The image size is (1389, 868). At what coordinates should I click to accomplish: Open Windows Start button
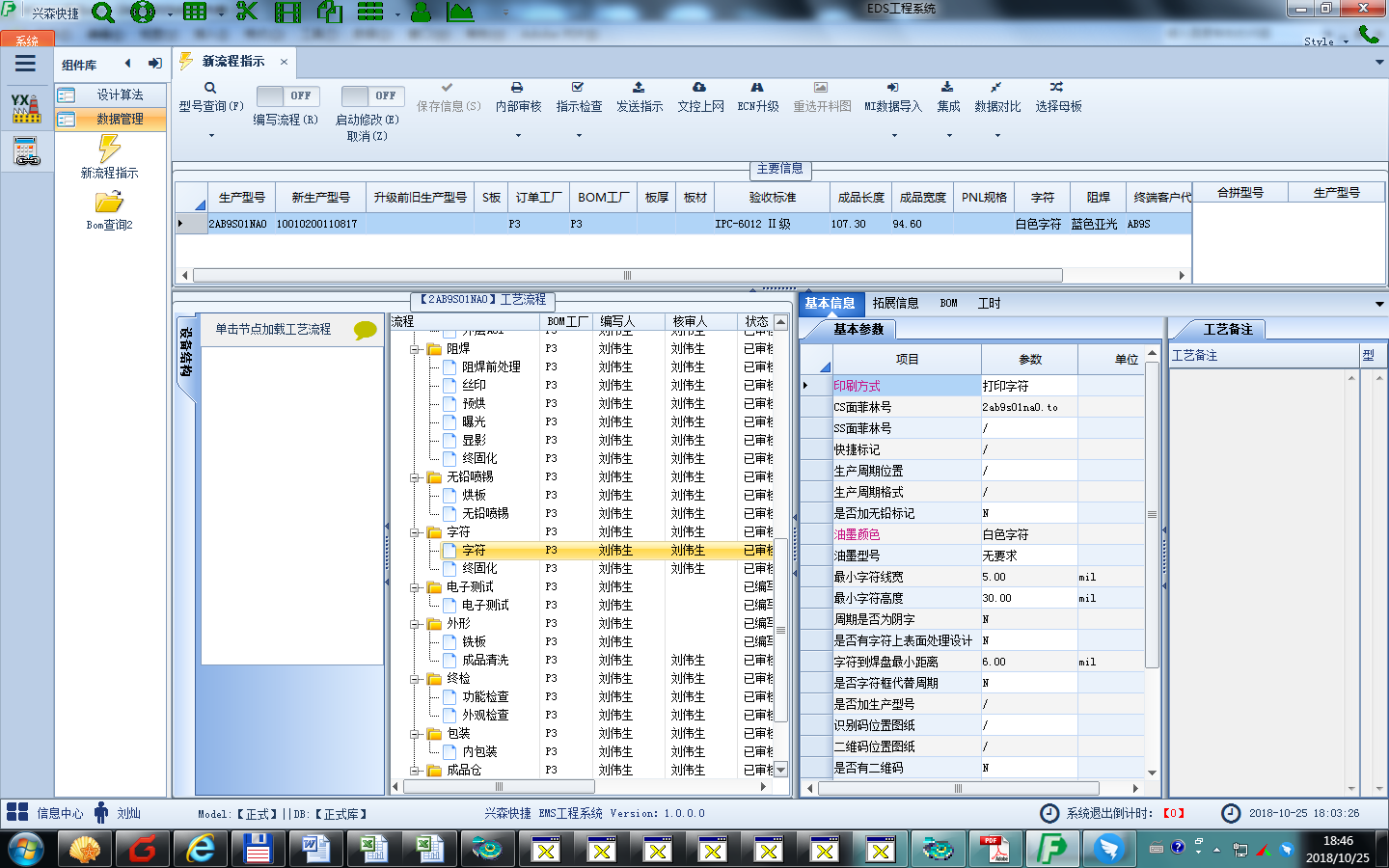click(26, 850)
